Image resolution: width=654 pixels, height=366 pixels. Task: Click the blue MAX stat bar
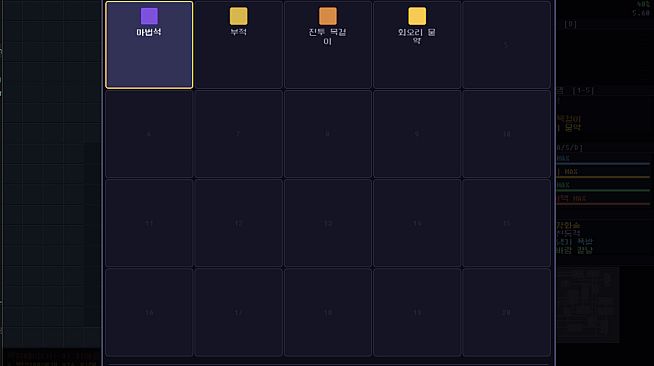(x=603, y=163)
